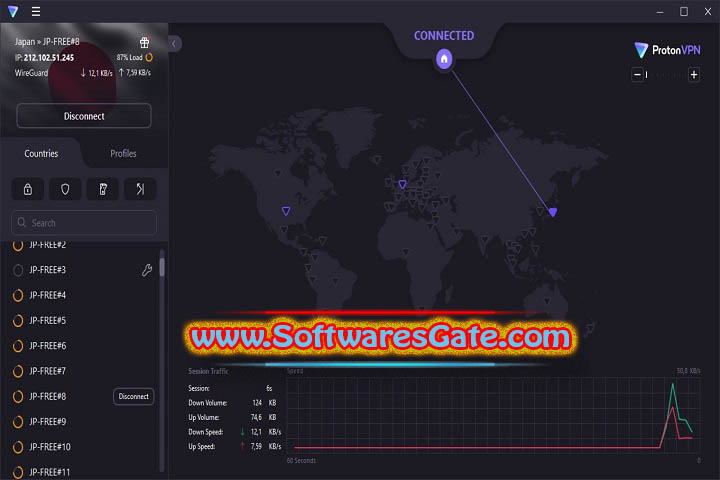Click the ProtonVPN logo on map
The height and width of the screenshot is (480, 720).
click(667, 50)
